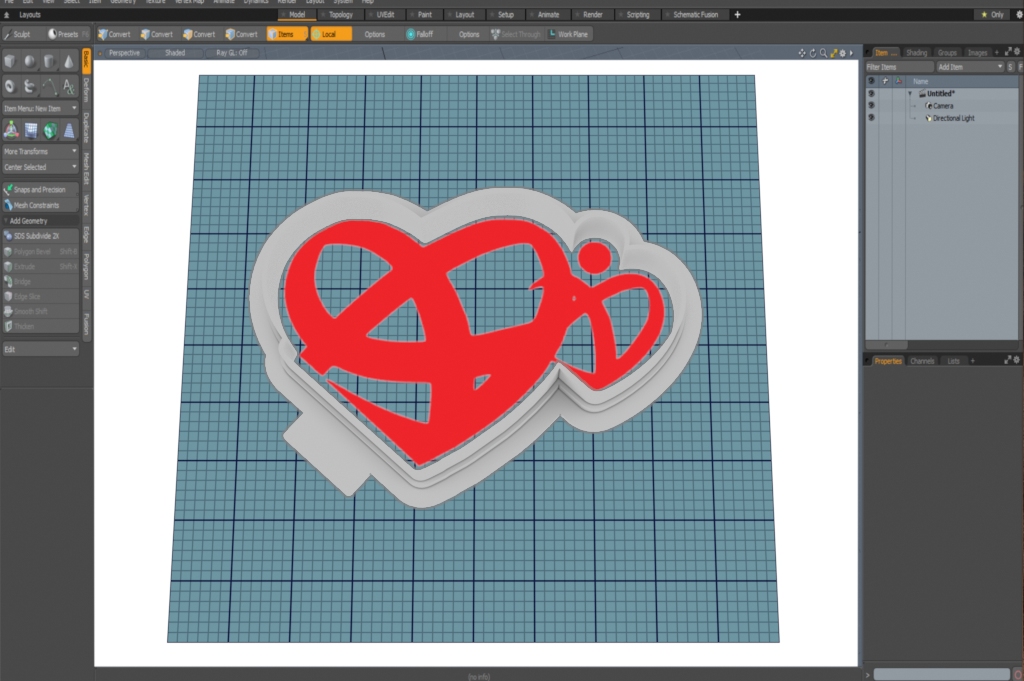Expand the More Transforms dropdown
Screen dimensions: 1024x681
click(40, 151)
